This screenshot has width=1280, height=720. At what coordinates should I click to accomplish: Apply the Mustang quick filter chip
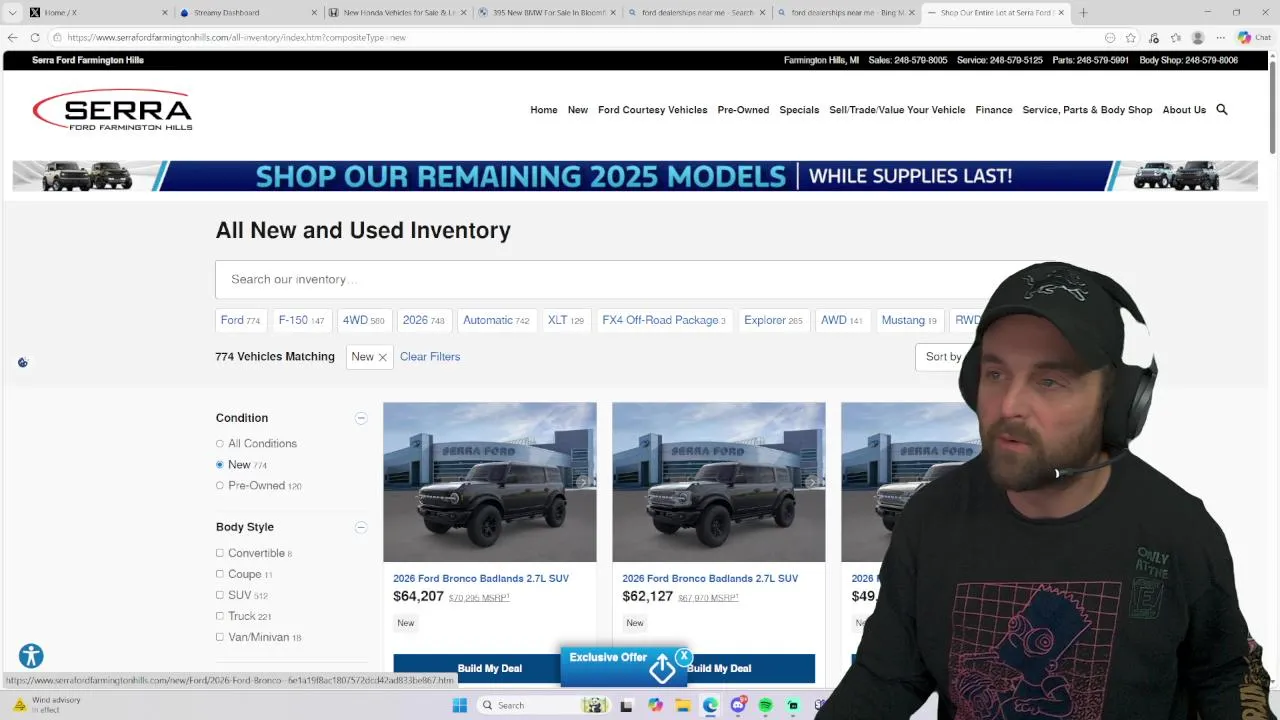click(x=909, y=320)
